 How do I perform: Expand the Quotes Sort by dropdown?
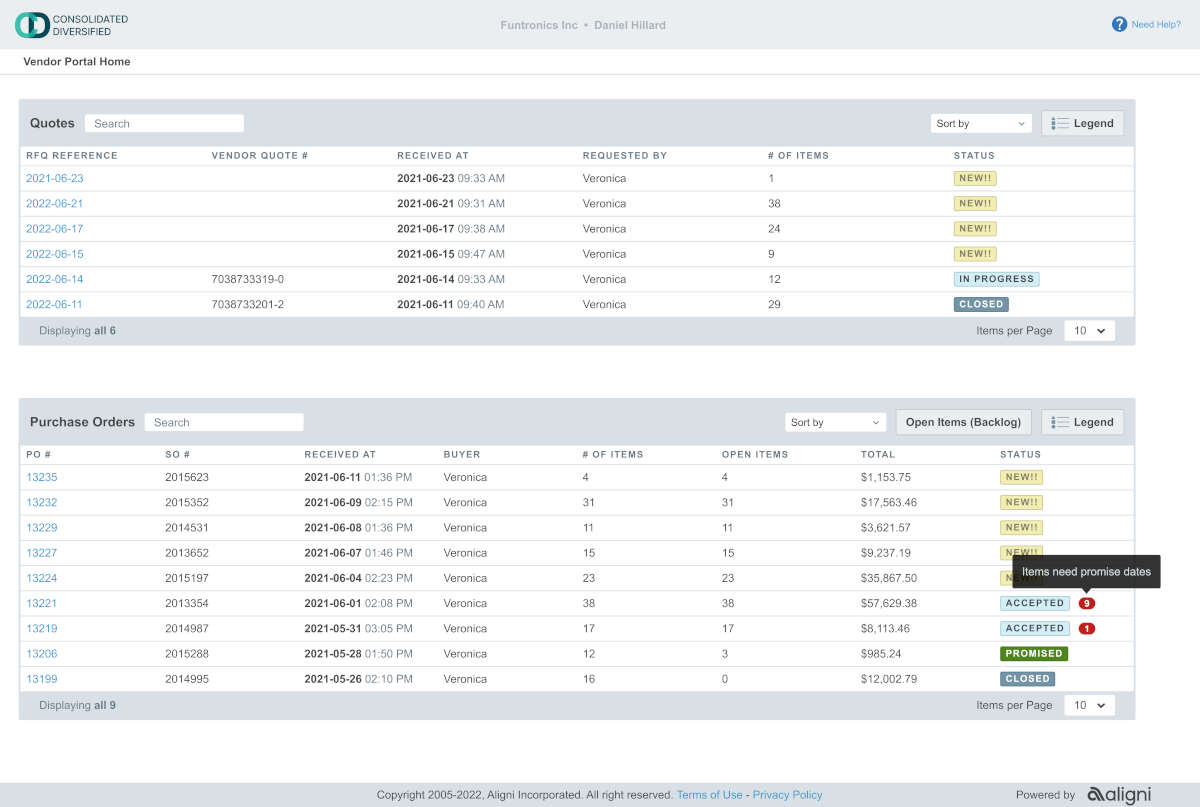[x=980, y=124]
